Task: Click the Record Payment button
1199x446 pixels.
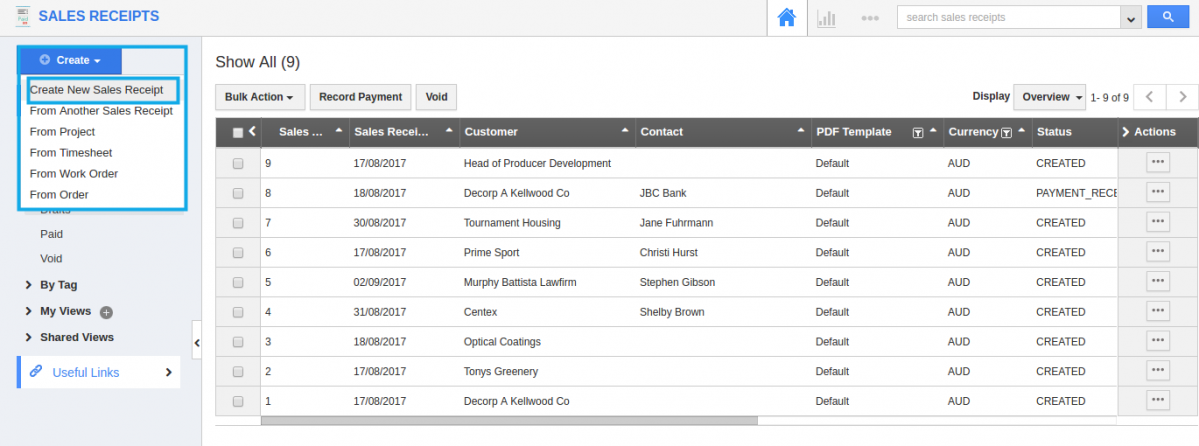Action: pyautogui.click(x=360, y=97)
